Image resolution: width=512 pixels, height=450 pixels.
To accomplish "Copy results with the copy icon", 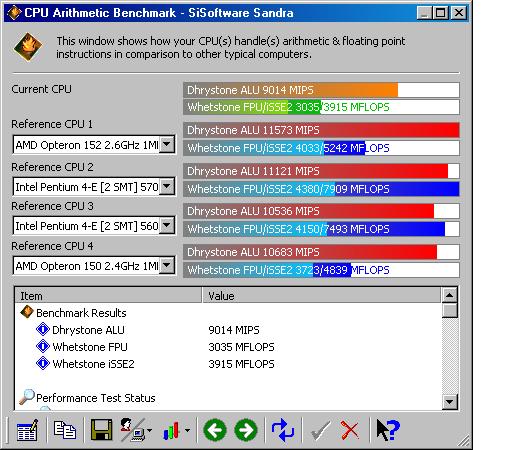I will click(65, 430).
